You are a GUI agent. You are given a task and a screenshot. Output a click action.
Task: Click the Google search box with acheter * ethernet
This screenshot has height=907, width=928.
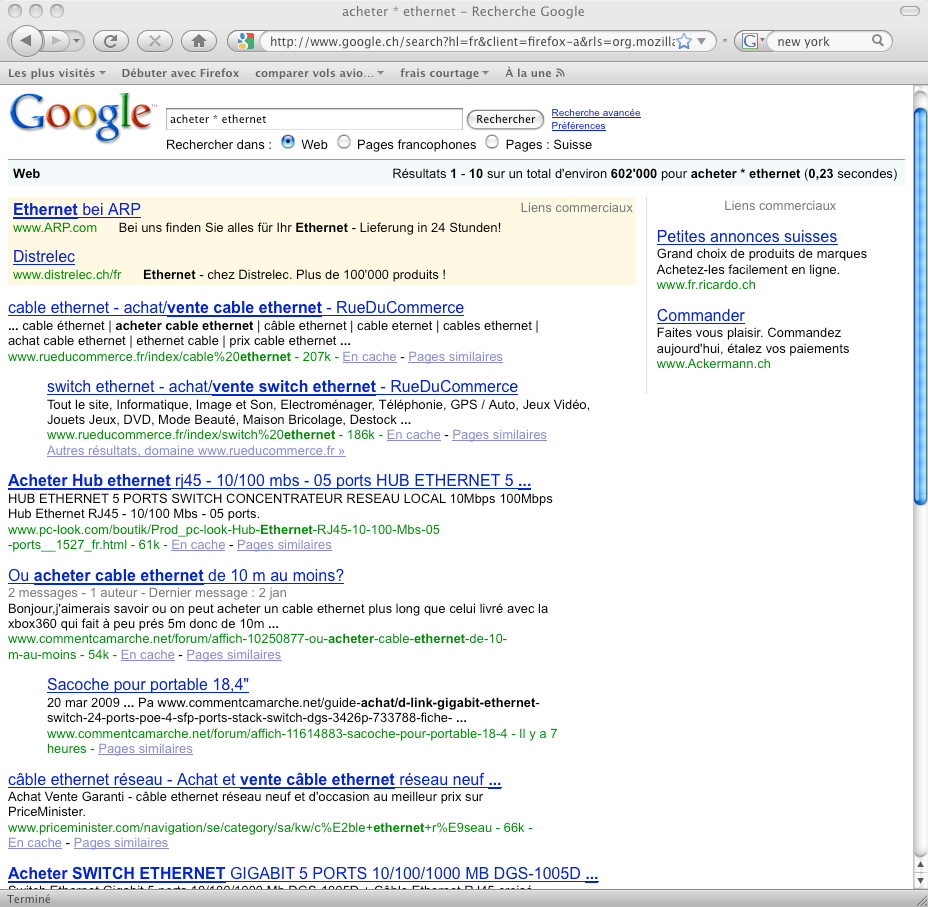pyautogui.click(x=314, y=119)
